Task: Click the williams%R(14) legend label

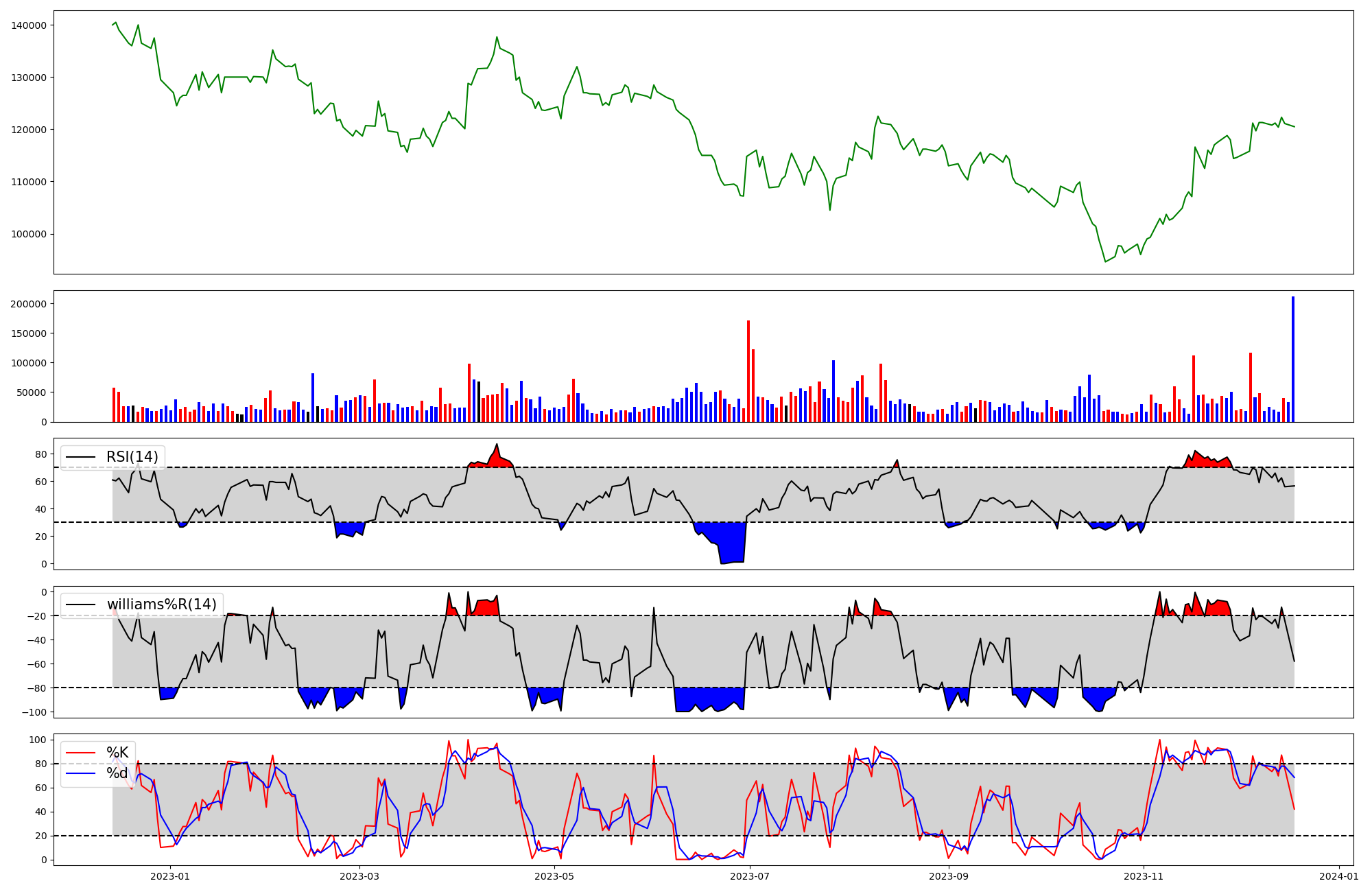Action: [161, 605]
